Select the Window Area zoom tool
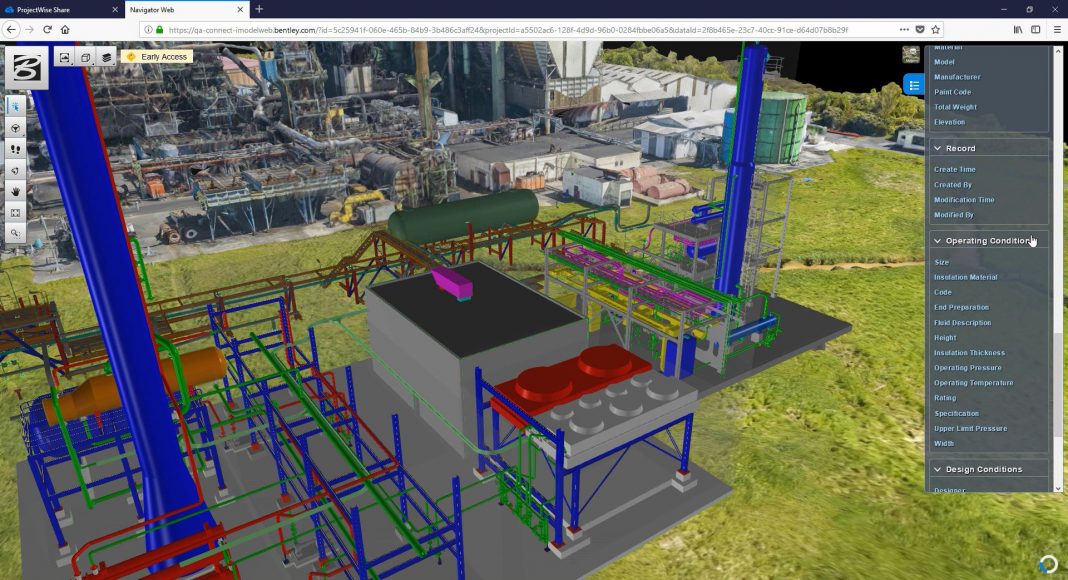 tap(16, 232)
